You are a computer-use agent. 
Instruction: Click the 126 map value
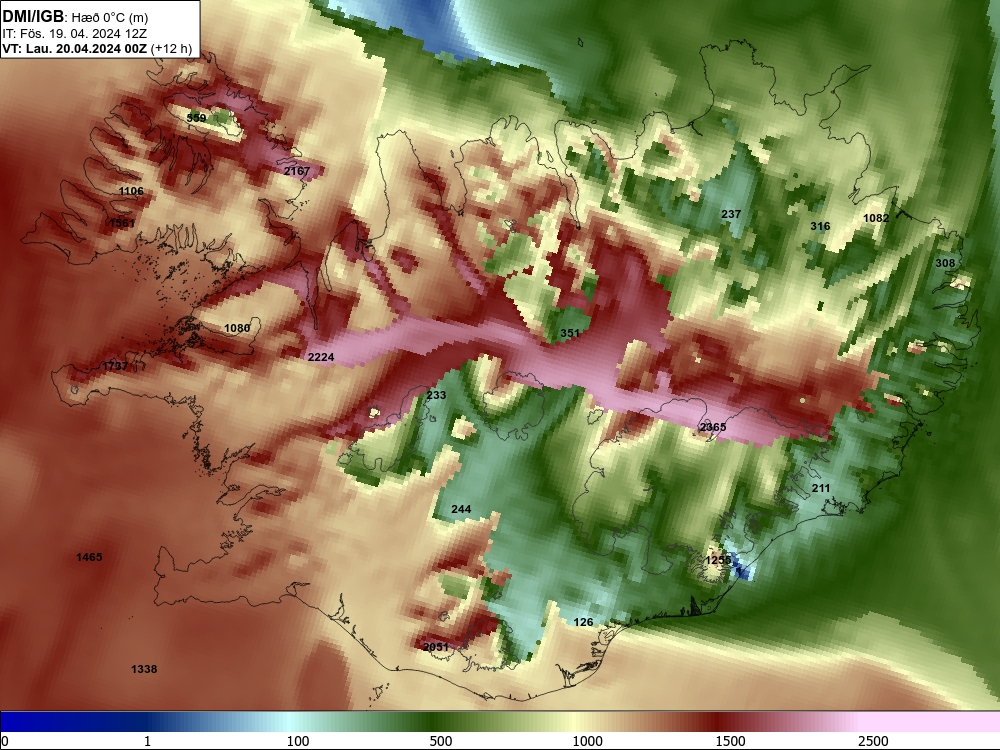coord(584,622)
